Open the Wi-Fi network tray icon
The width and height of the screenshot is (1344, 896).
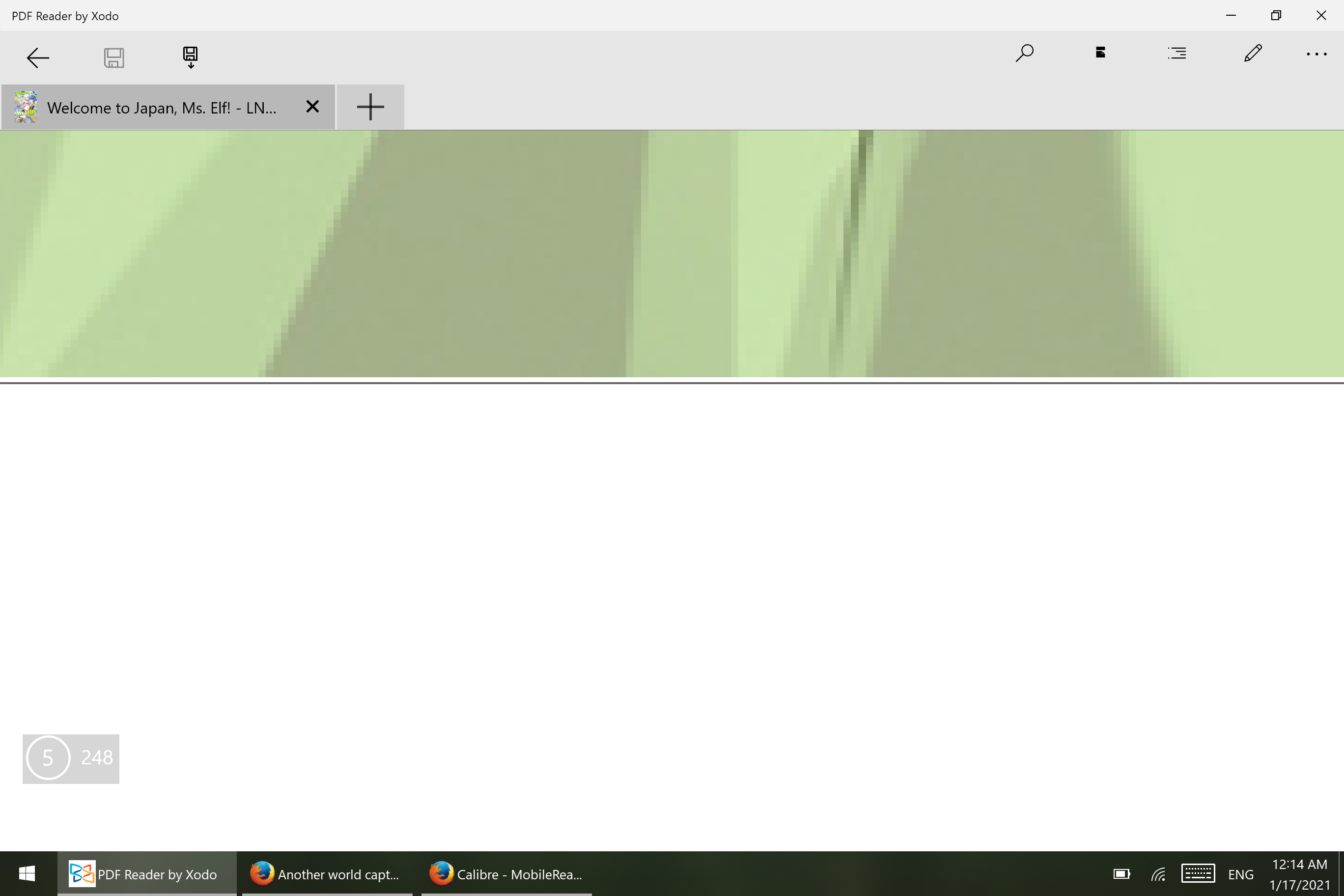[1158, 874]
